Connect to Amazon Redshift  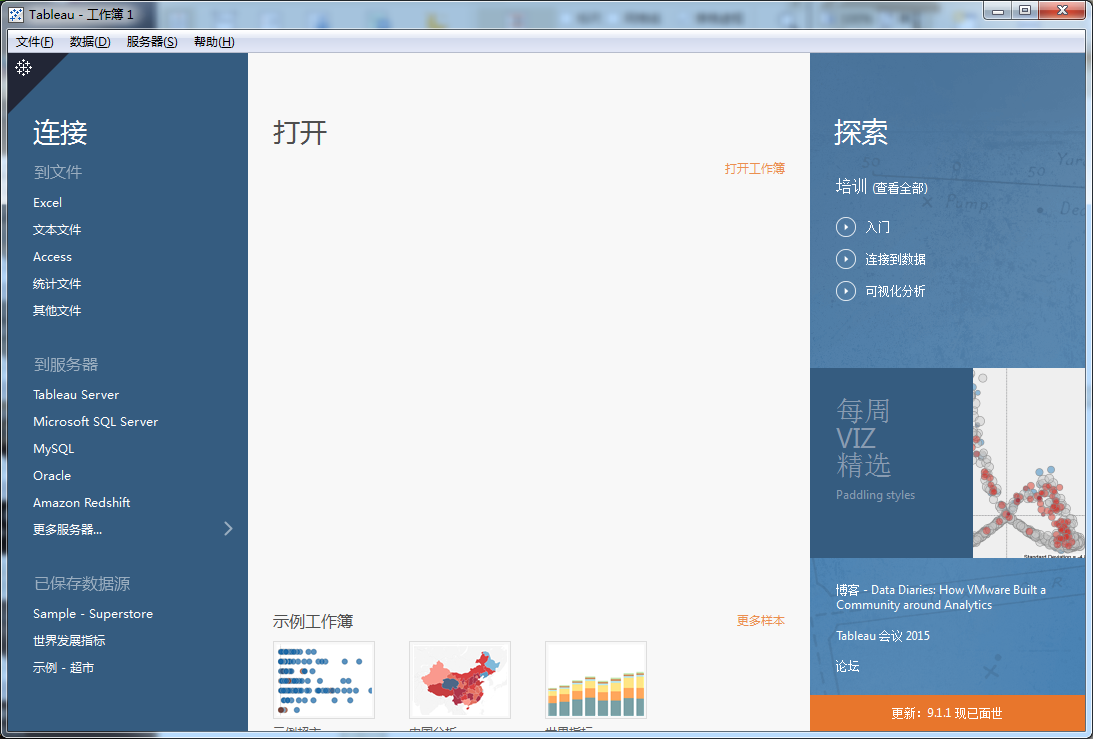tap(82, 503)
